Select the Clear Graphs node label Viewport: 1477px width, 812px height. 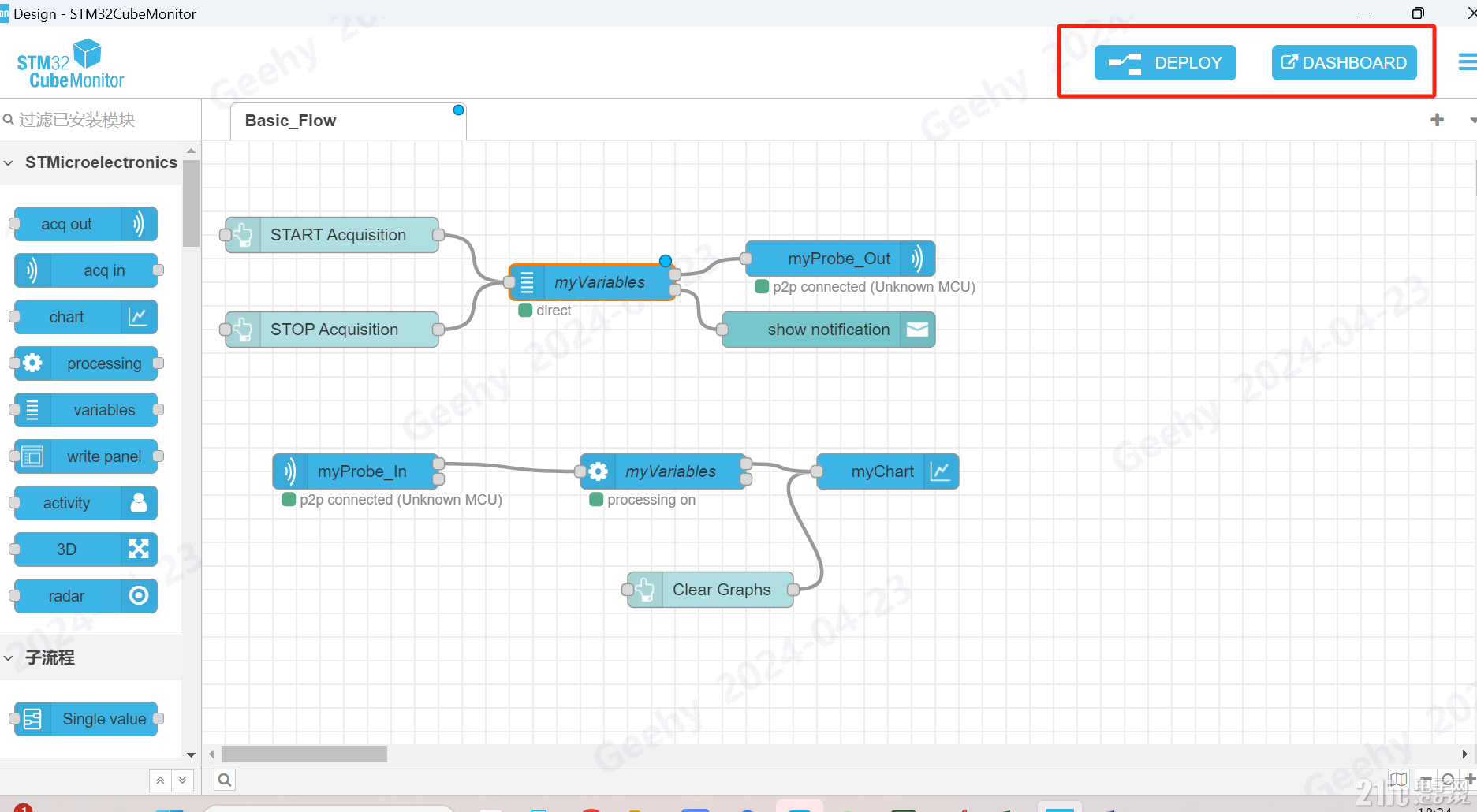(x=722, y=590)
